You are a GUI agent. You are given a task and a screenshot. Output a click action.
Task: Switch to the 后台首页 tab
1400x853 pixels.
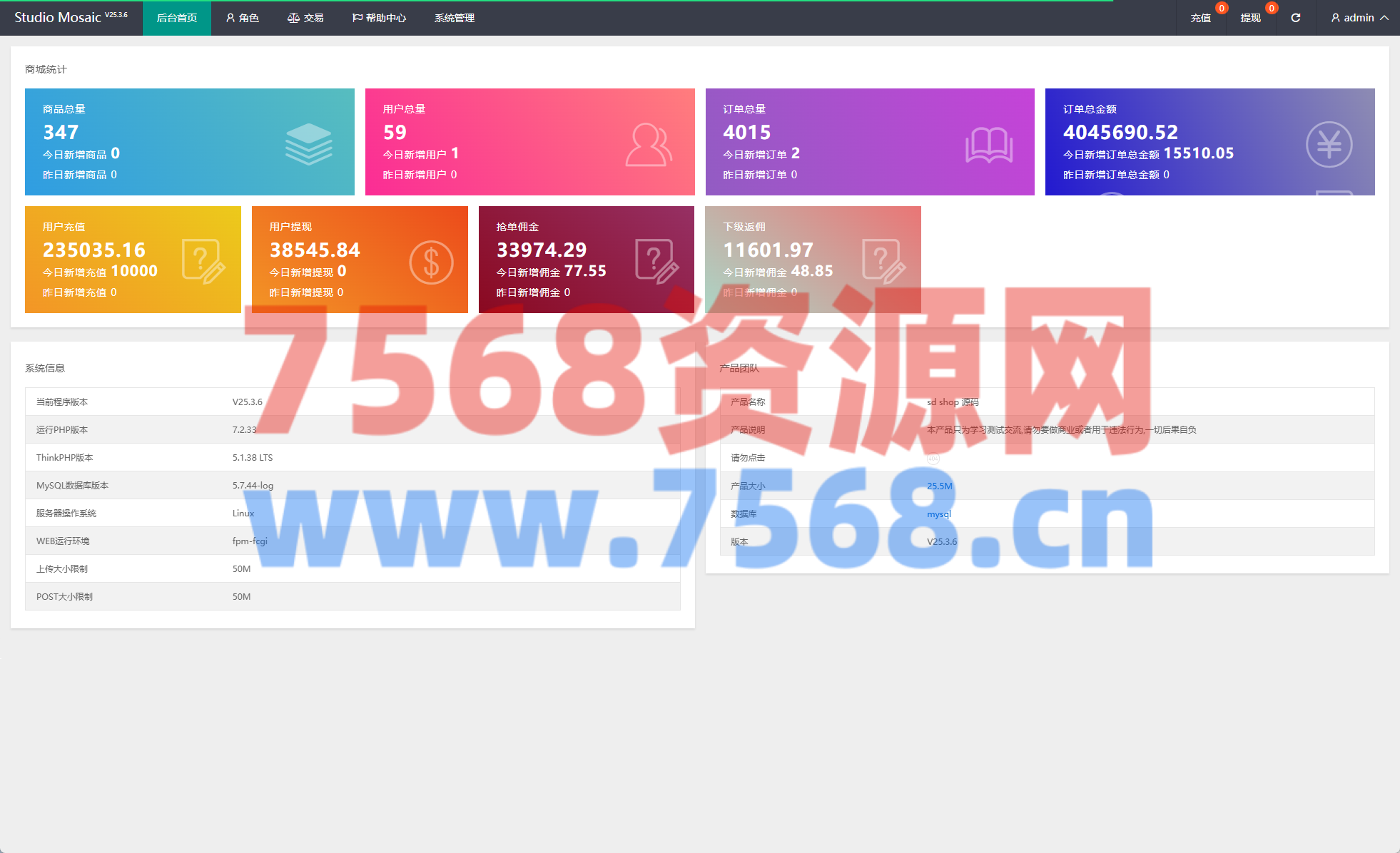[177, 18]
